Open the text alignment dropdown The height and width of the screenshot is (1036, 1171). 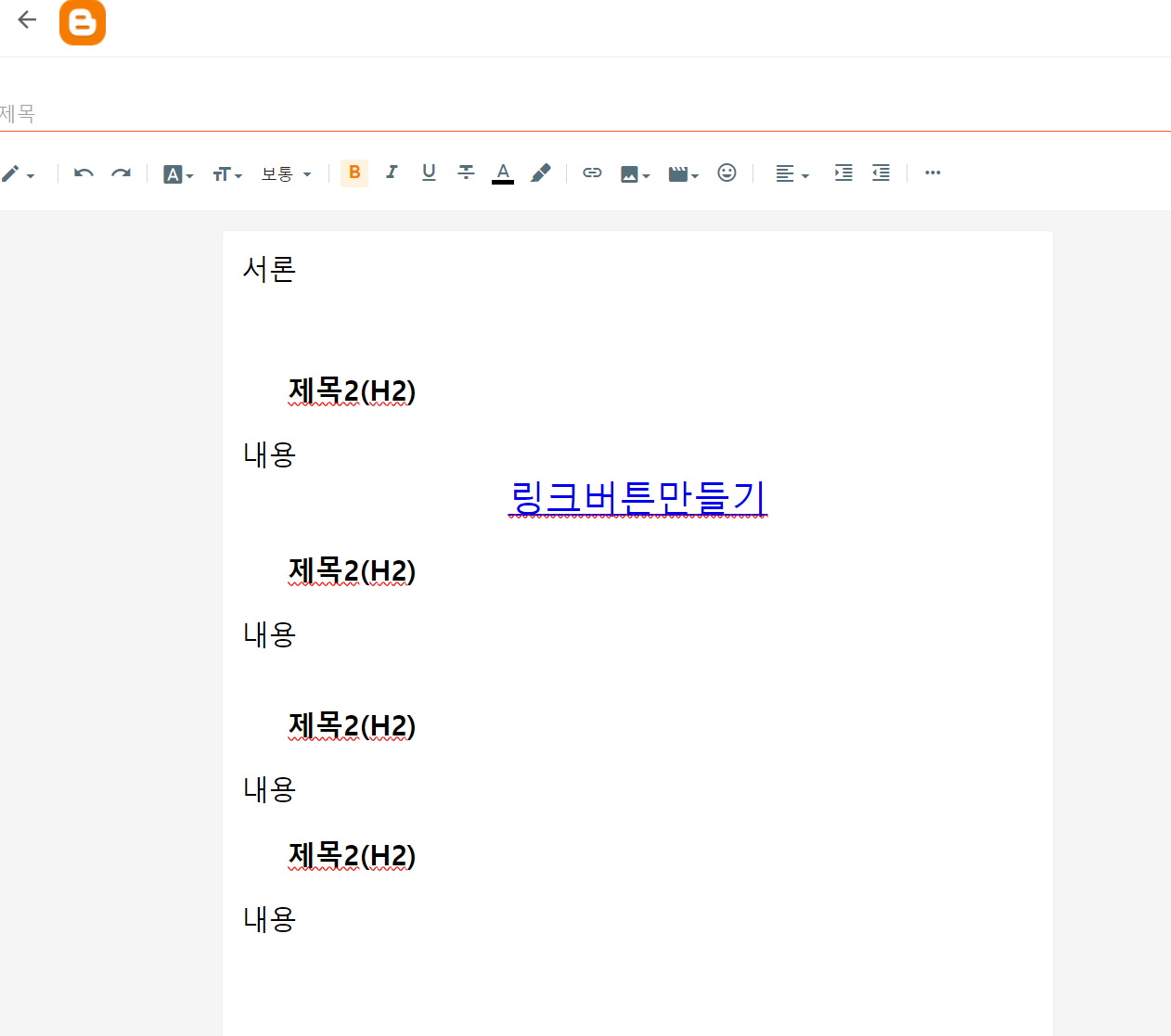click(x=791, y=173)
